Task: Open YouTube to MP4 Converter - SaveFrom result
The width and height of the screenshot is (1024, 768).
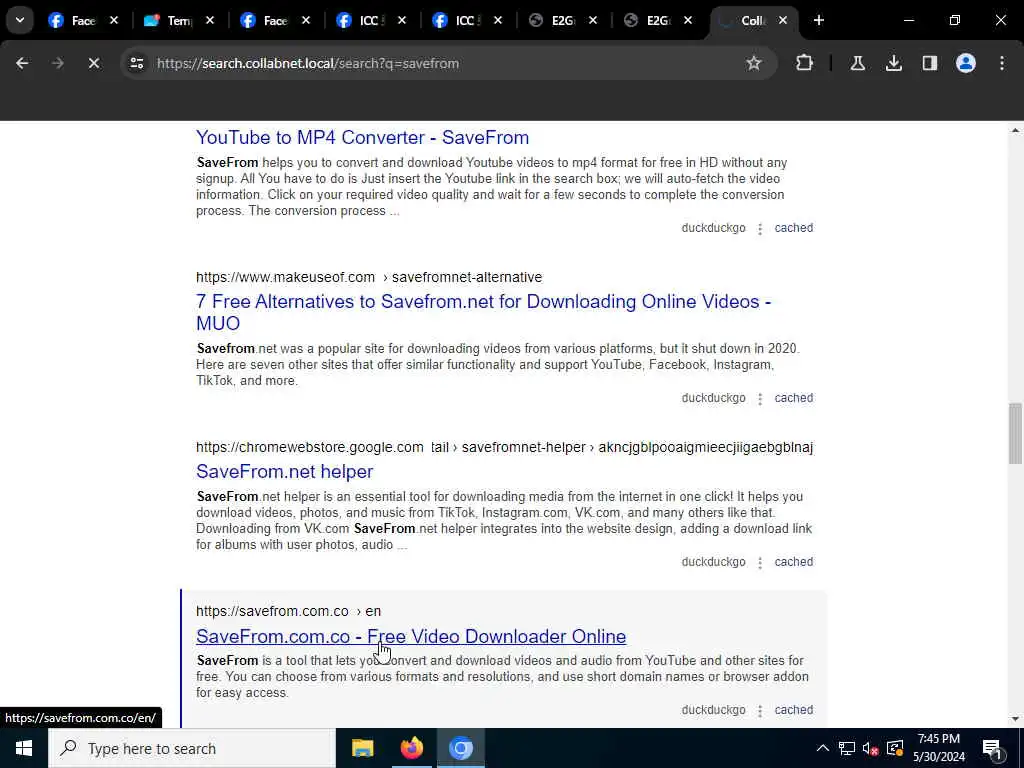Action: pos(362,137)
